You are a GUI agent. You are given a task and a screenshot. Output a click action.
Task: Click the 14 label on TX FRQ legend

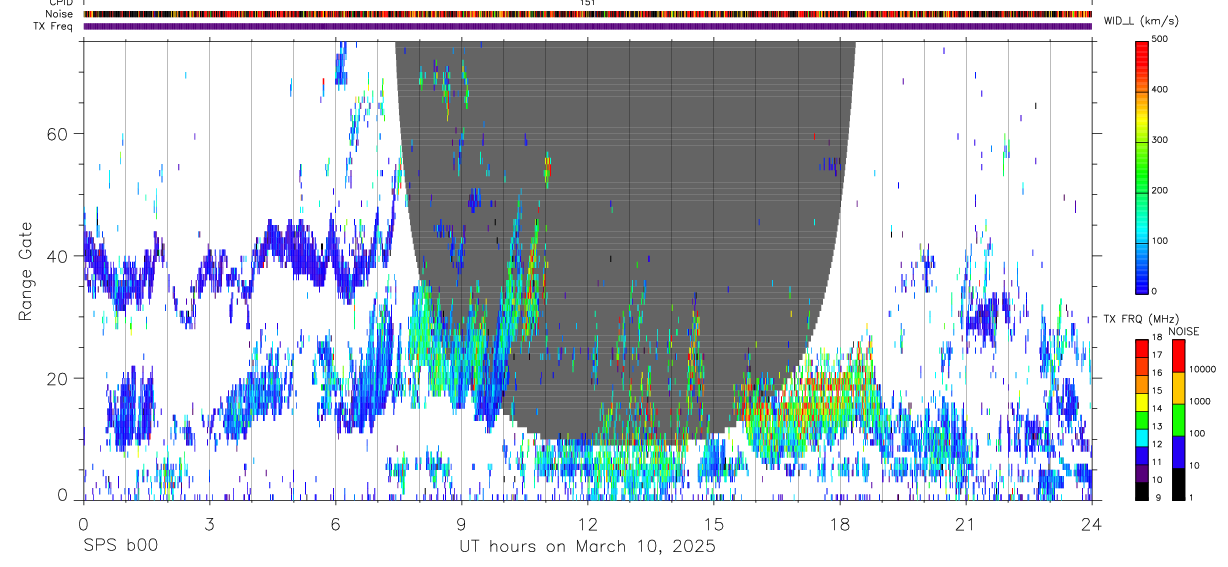[1157, 409]
